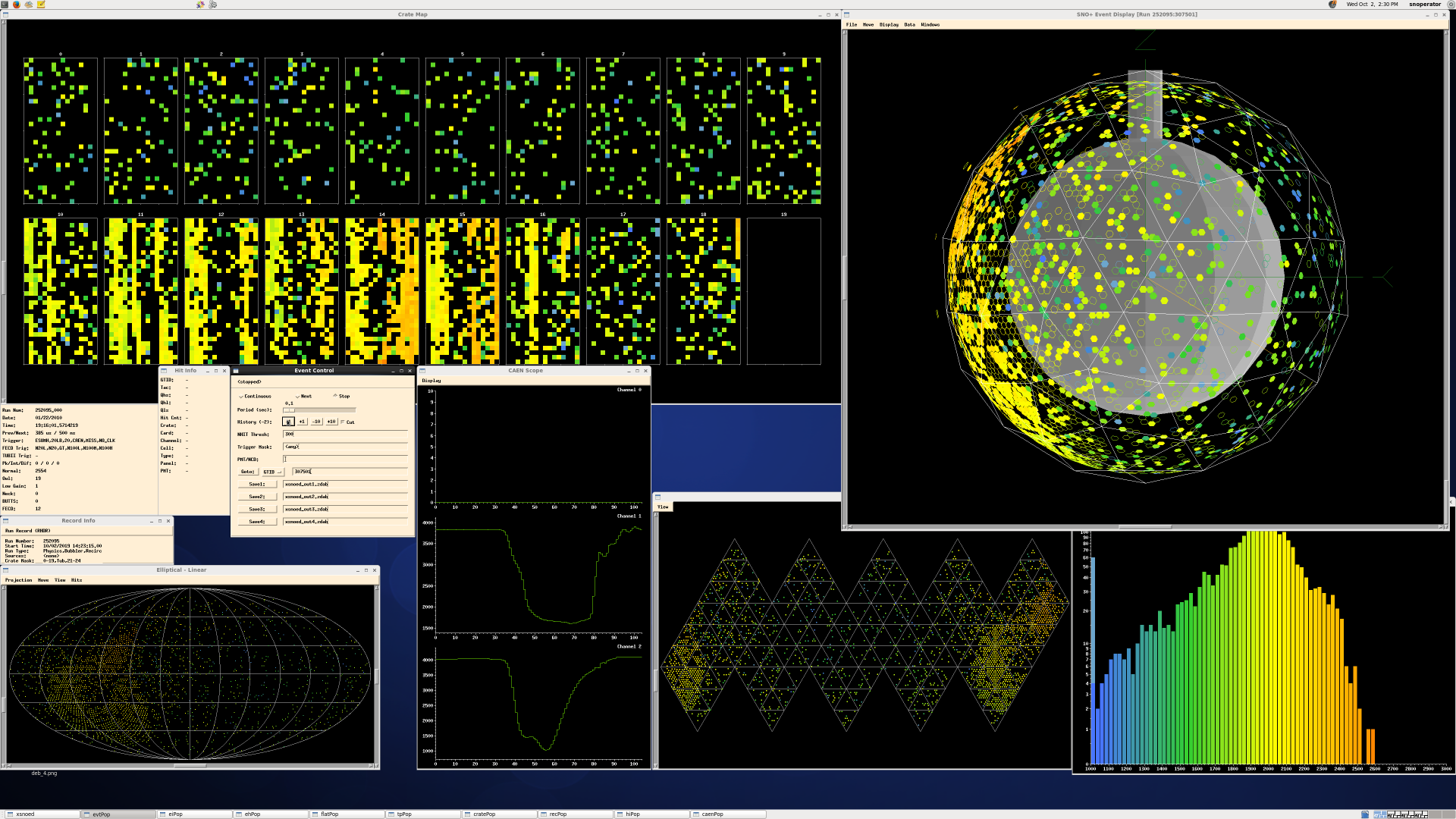Click the +10 history button

point(331,421)
